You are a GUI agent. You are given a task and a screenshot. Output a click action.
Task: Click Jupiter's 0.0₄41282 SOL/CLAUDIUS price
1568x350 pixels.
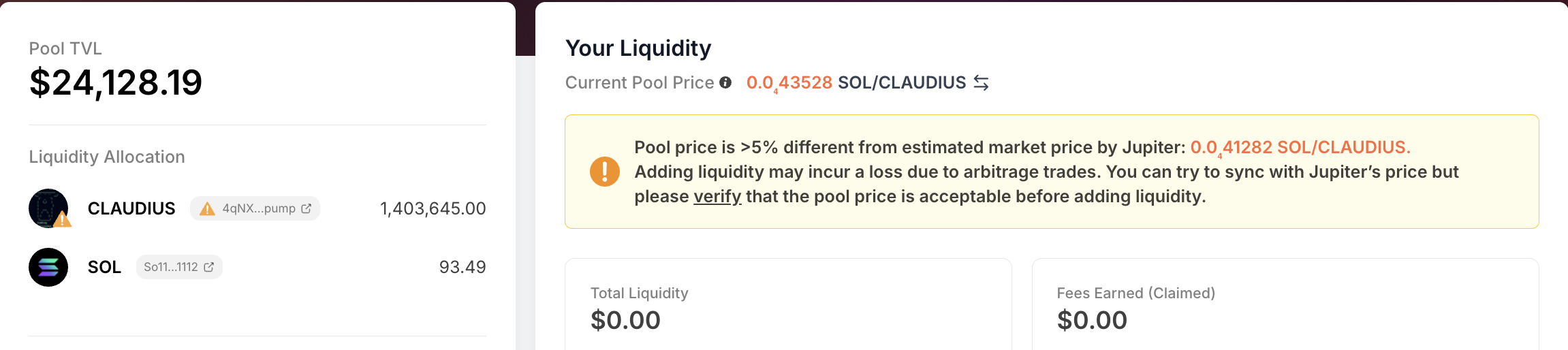pos(1300,147)
